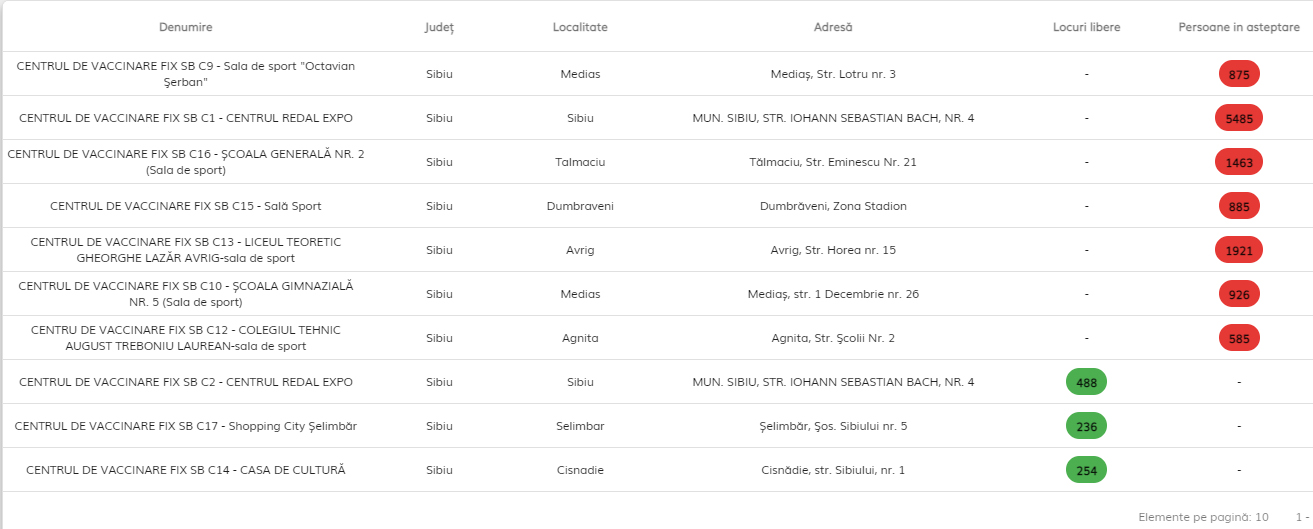Viewport: 1313px width, 529px height.
Task: Click the green 236 free slots badge
Action: [x=1087, y=426]
